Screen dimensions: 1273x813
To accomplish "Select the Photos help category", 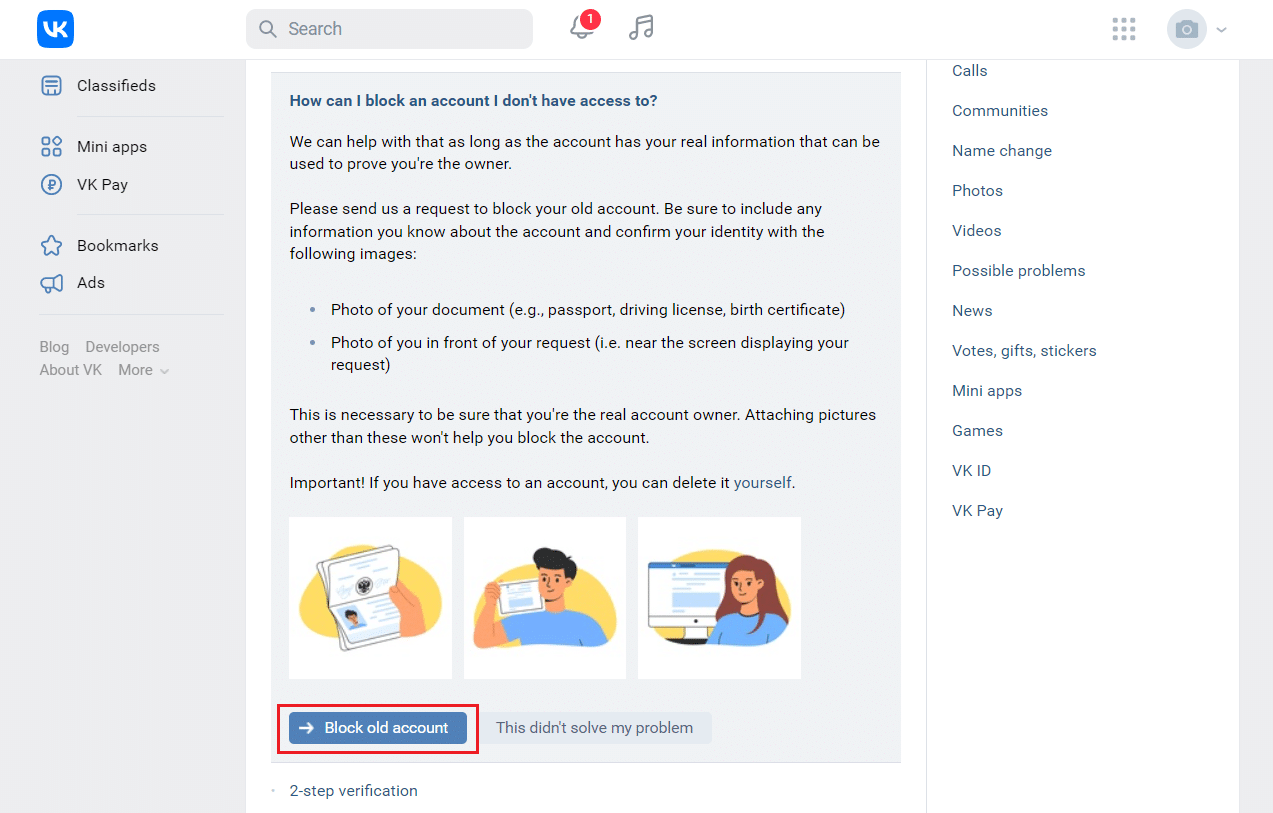I will [x=977, y=191].
